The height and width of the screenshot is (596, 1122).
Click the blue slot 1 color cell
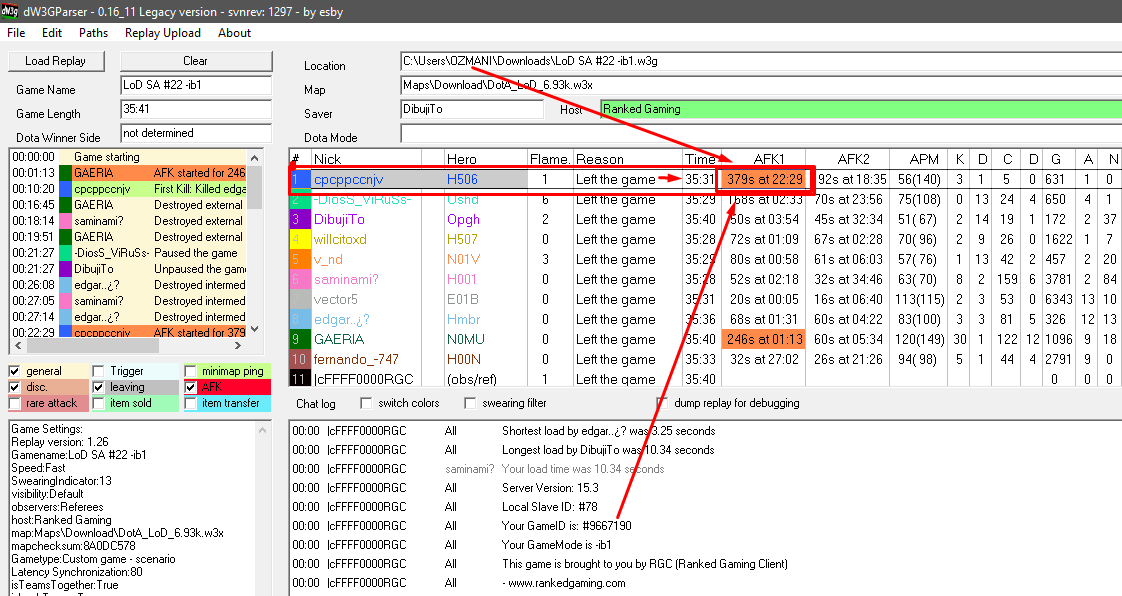pyautogui.click(x=299, y=180)
